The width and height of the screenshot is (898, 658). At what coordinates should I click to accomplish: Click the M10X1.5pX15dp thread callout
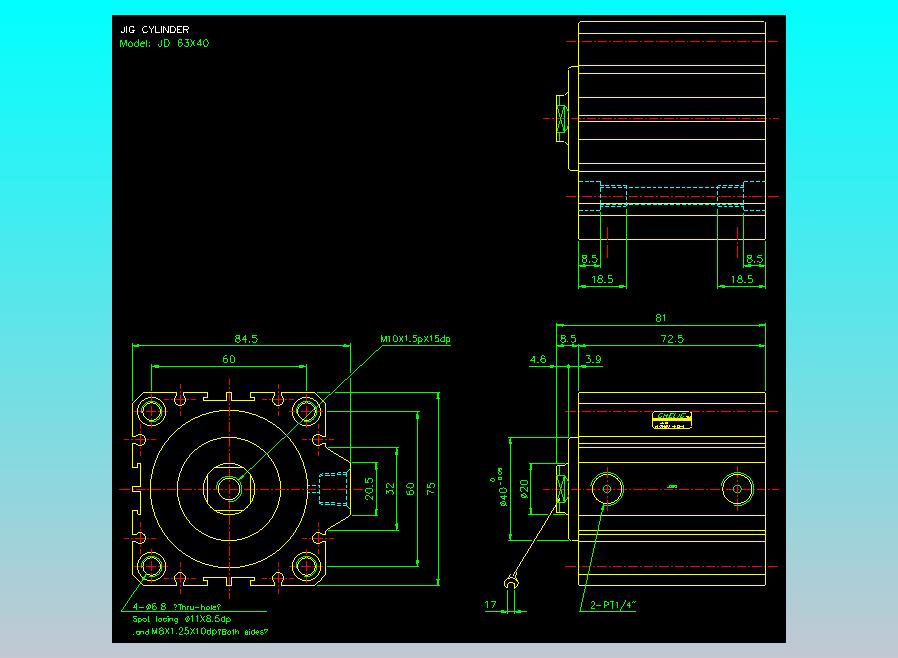415,339
